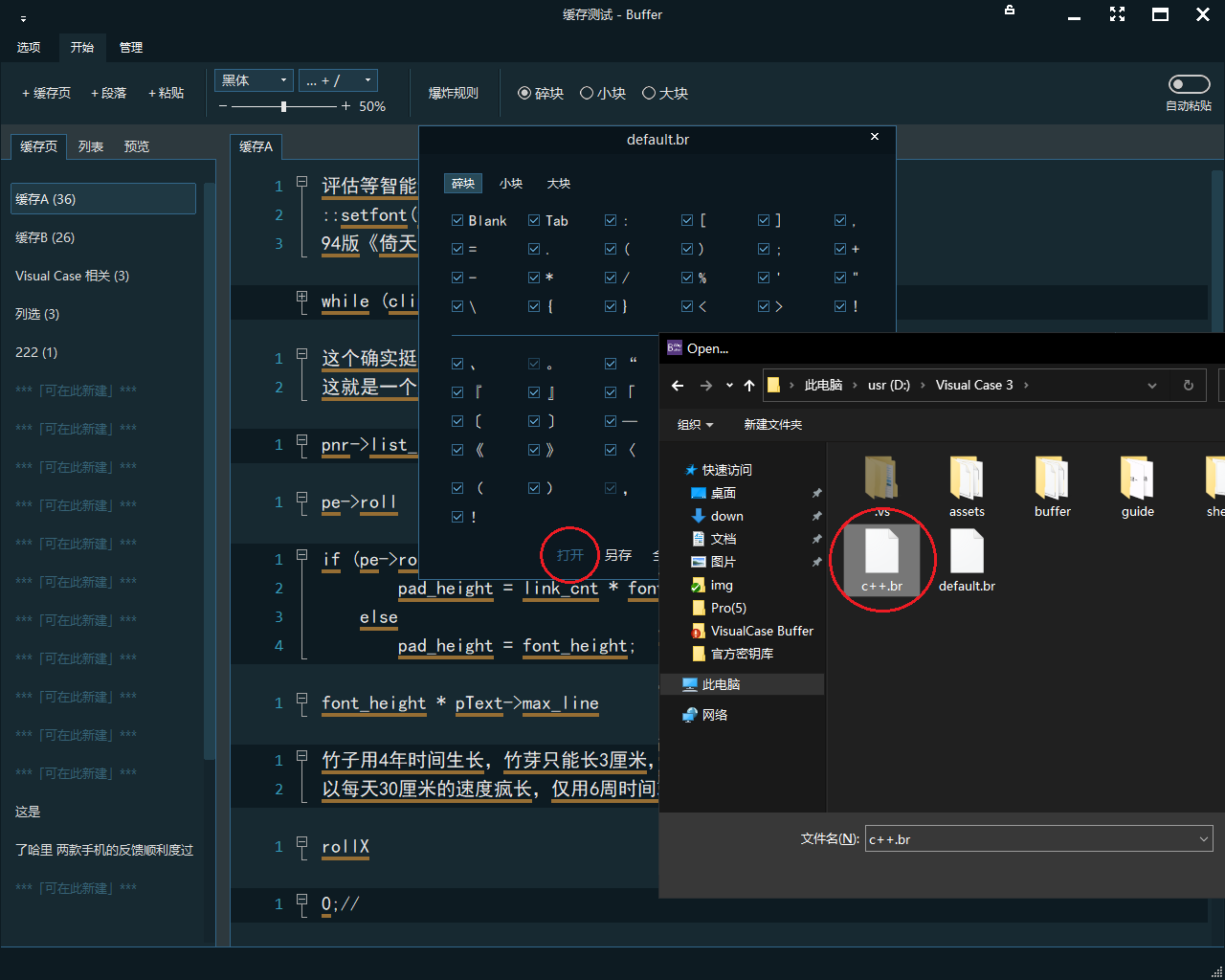This screenshot has height=980, width=1225.
Task: Toggle the auto-paste switch
Action: coord(1189,84)
